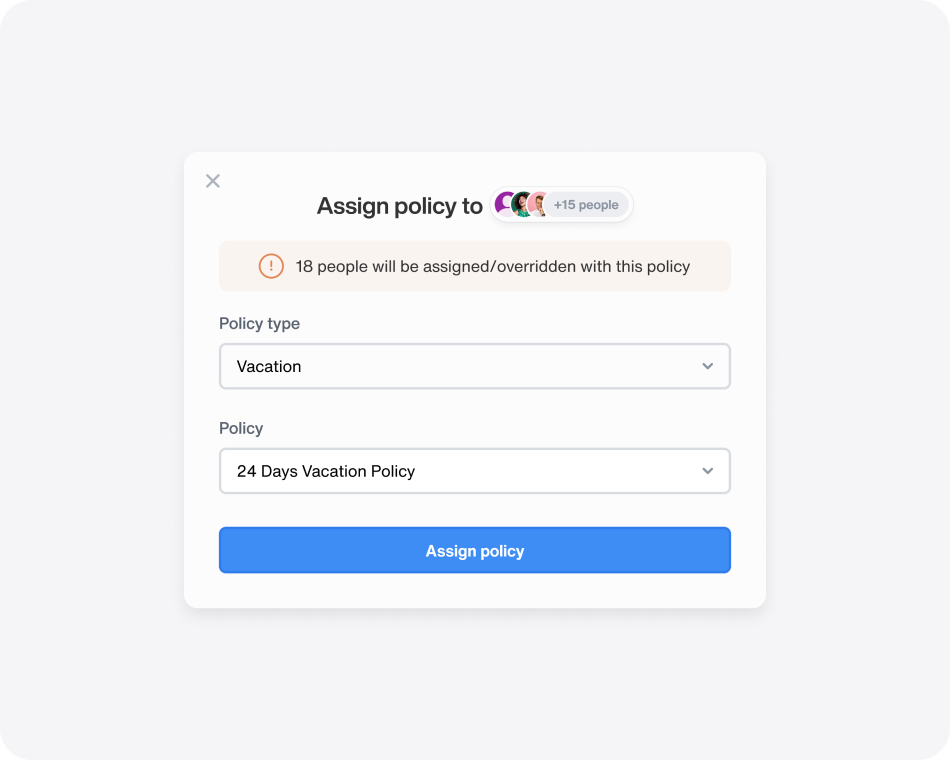The height and width of the screenshot is (760, 950).
Task: Click inside the Vacation policy type field
Action: [400, 366]
